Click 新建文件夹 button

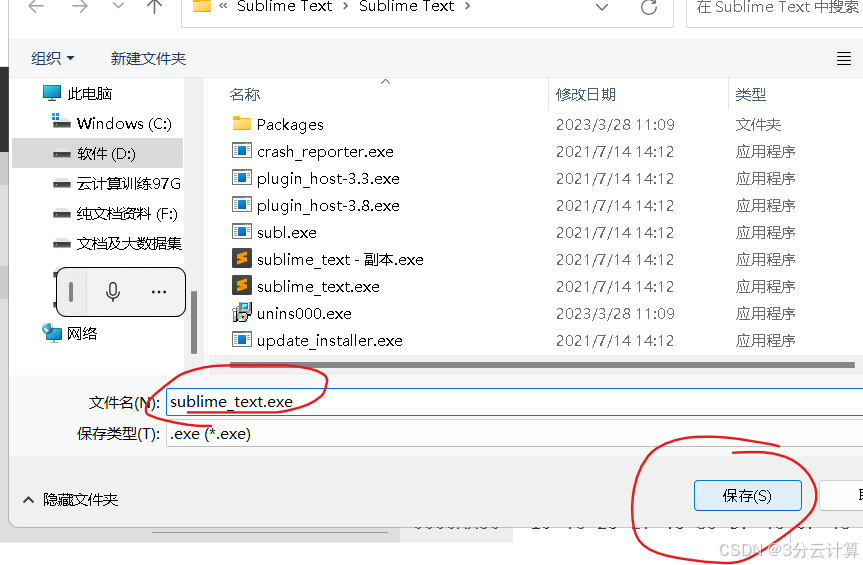(148, 58)
